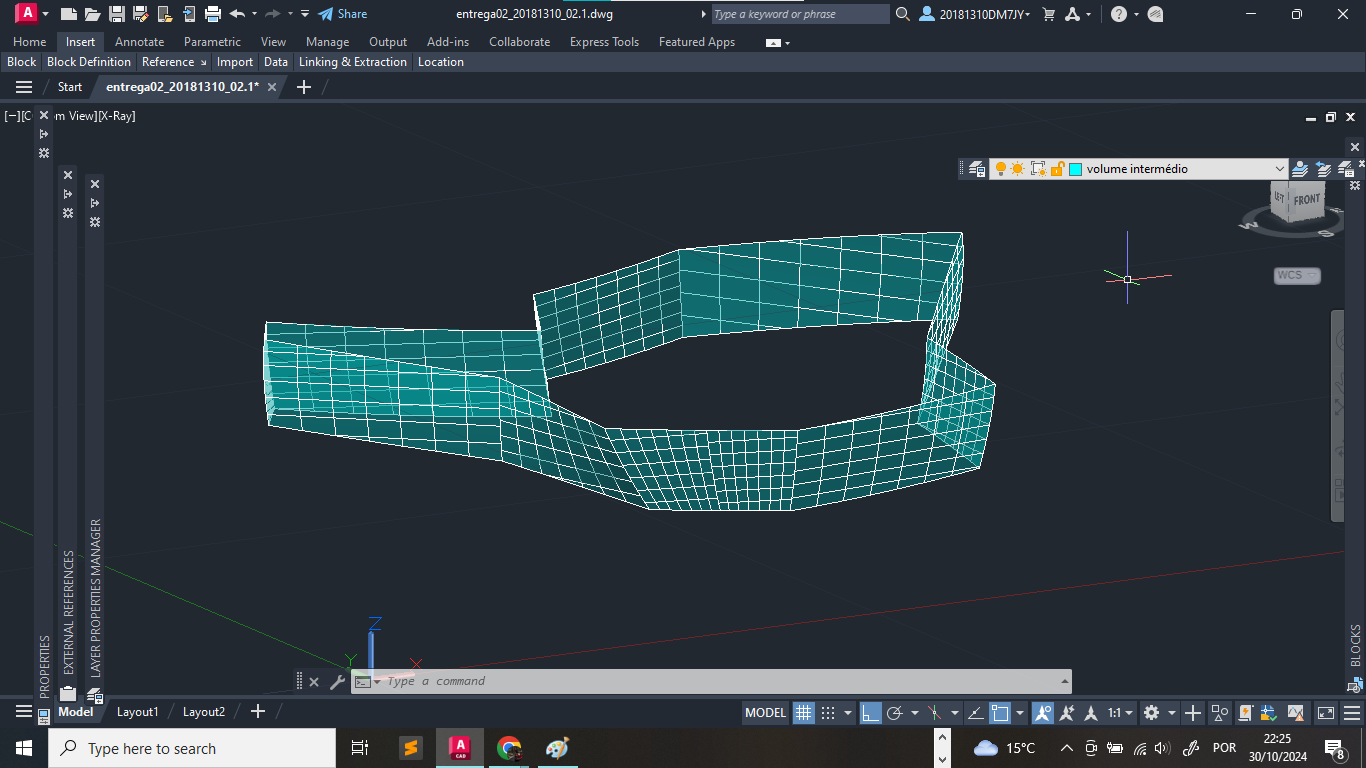
Task: Create a new drawing from Quick Access
Action: 69,14
